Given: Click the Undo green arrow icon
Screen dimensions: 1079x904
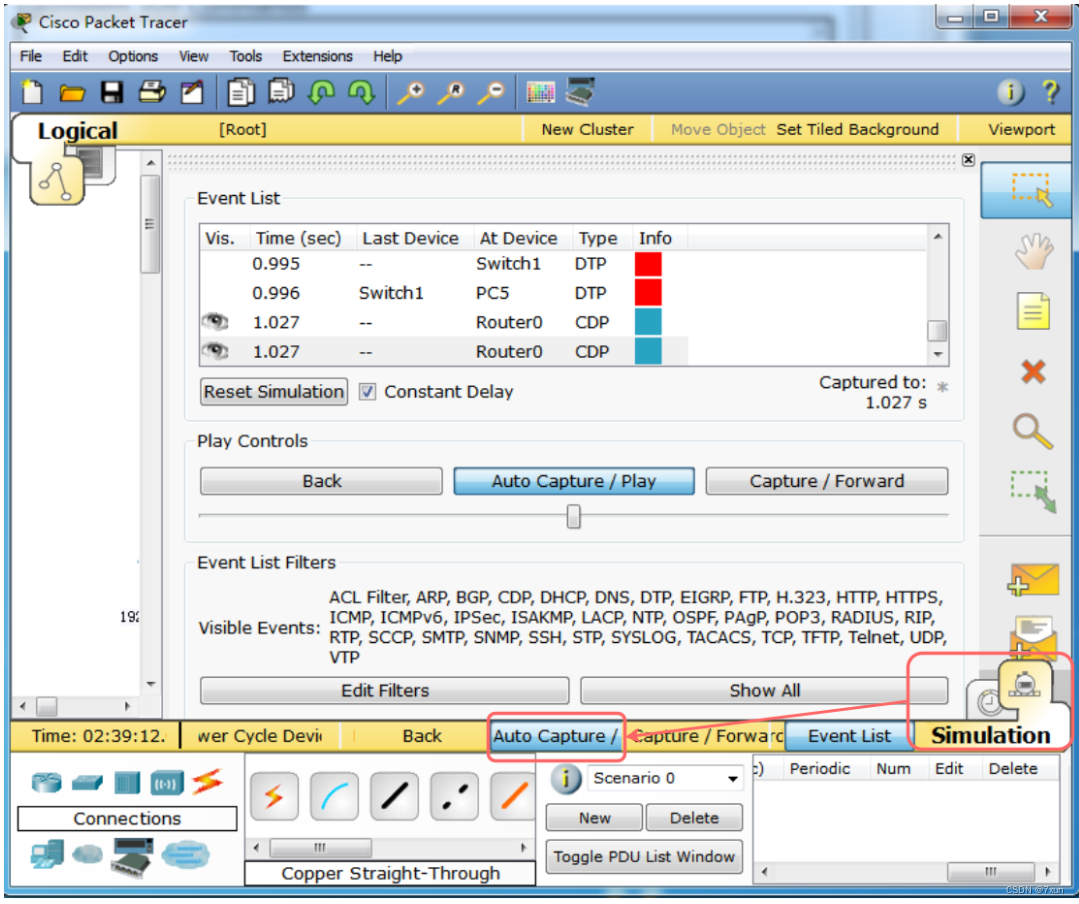Looking at the screenshot, I should (321, 92).
